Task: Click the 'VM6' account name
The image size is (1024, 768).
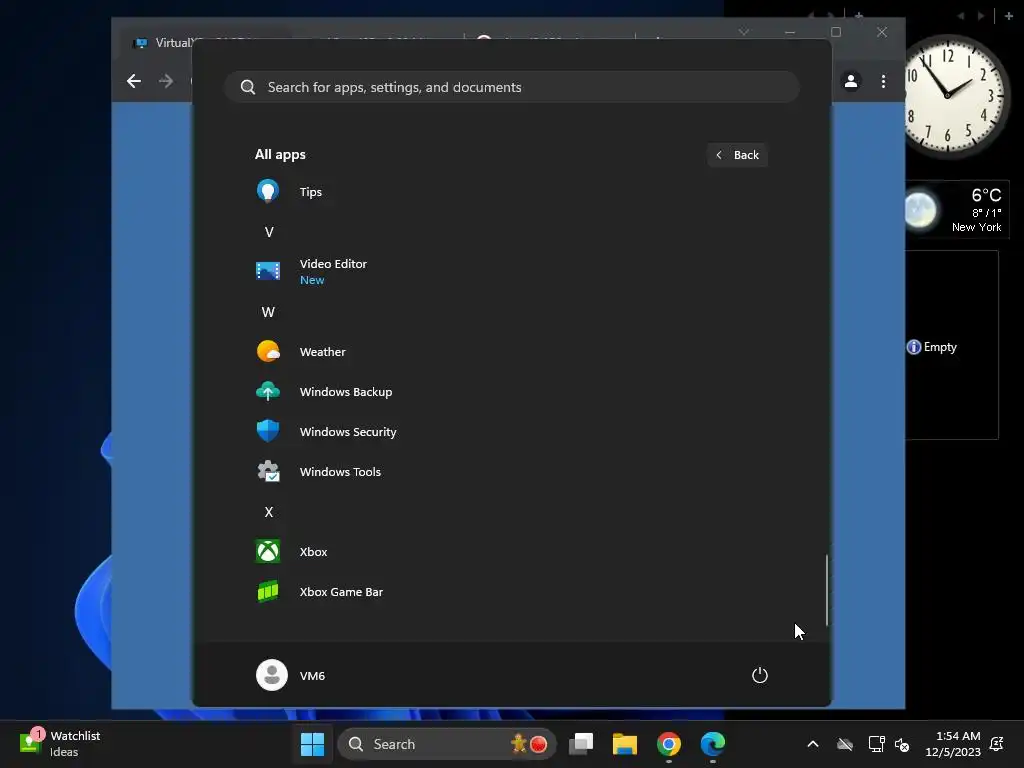Action: point(312,675)
